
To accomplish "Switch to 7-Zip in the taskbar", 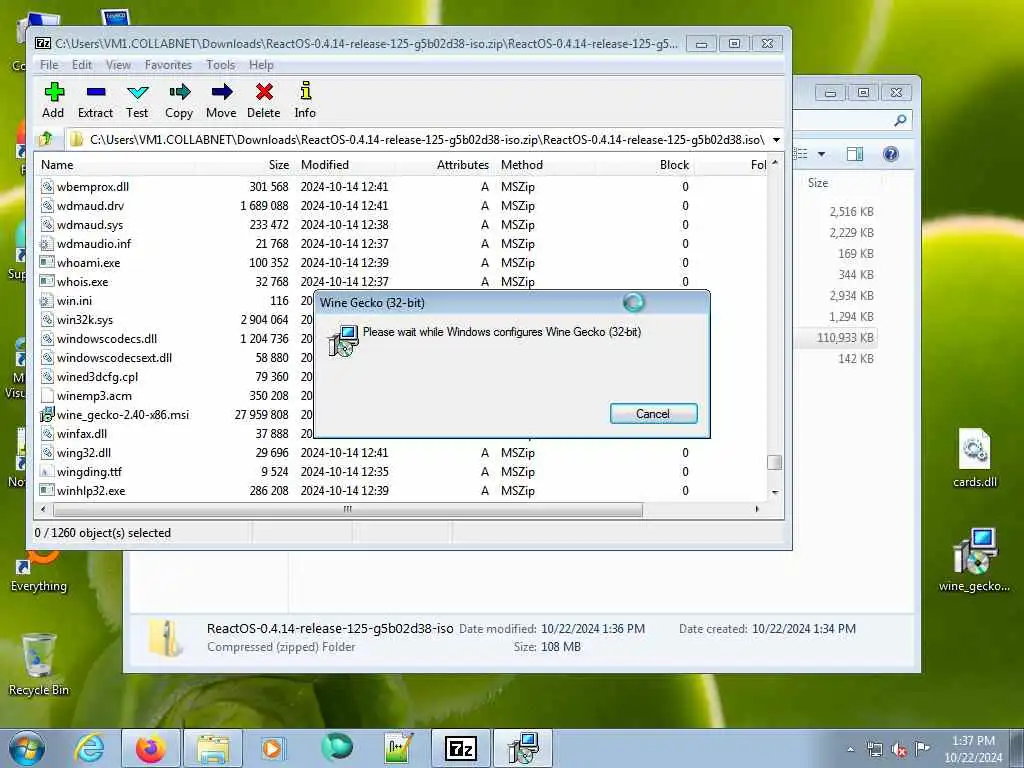I will (x=460, y=748).
